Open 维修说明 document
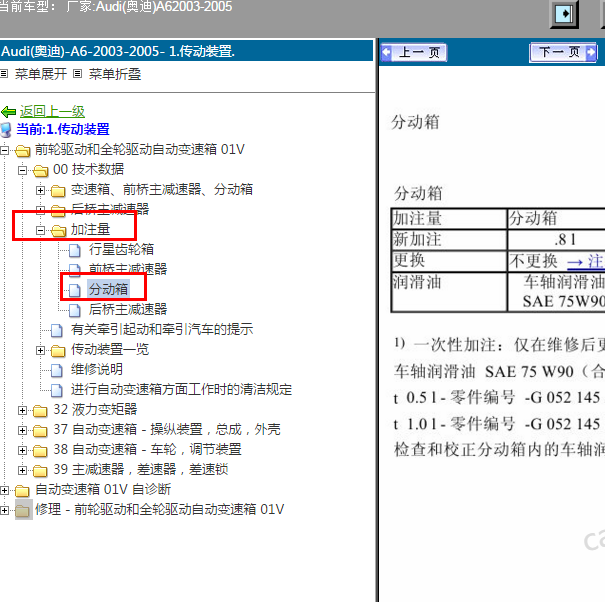The height and width of the screenshot is (602, 605). coord(97,369)
